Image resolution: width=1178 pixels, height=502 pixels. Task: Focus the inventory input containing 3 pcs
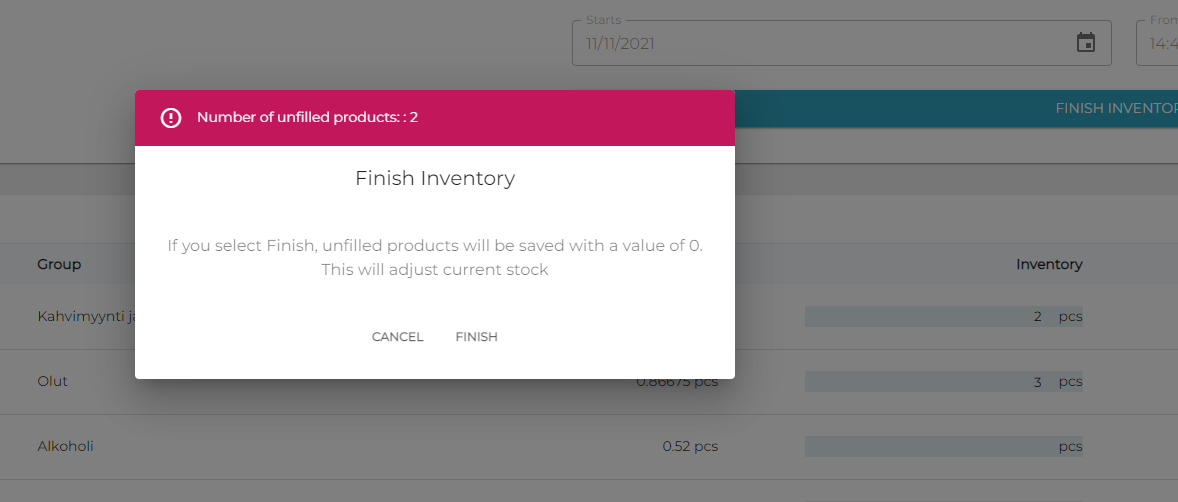coord(925,382)
